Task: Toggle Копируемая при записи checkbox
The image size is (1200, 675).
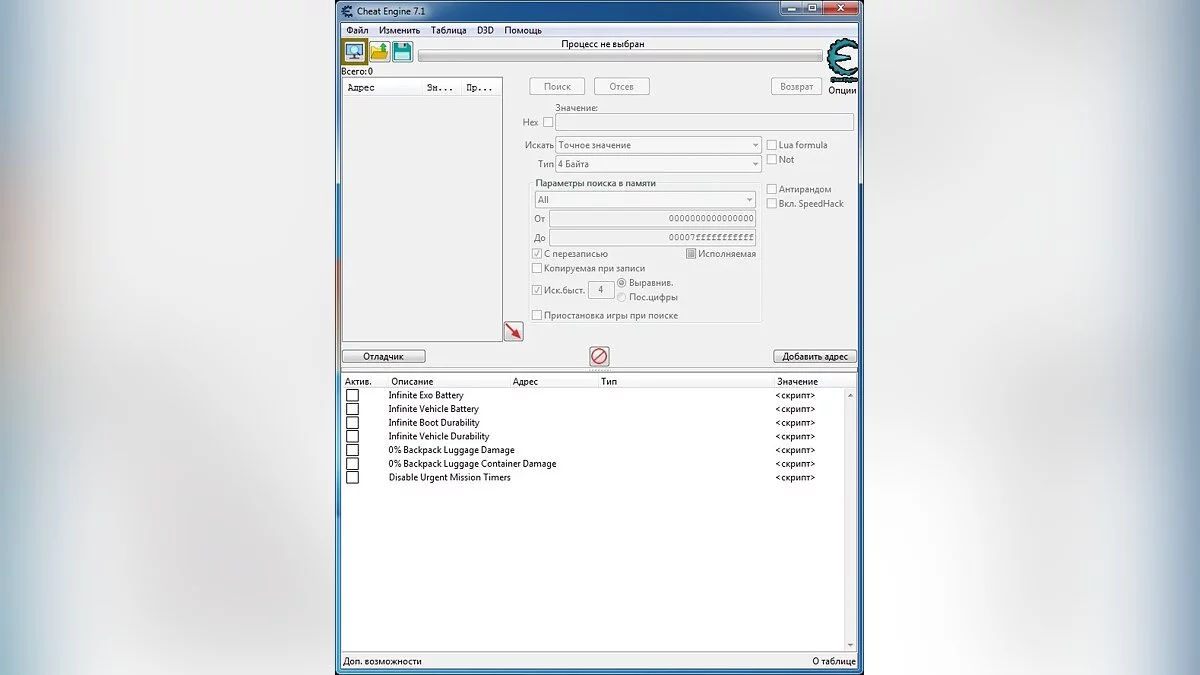Action: 537,268
